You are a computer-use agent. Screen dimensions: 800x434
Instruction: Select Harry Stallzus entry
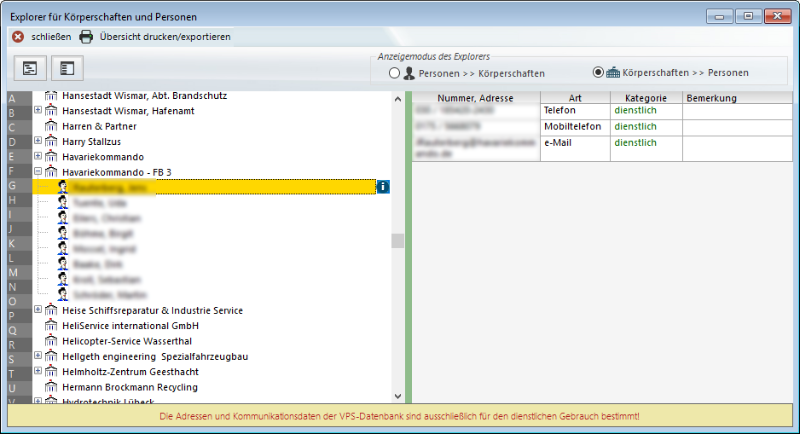pos(91,141)
